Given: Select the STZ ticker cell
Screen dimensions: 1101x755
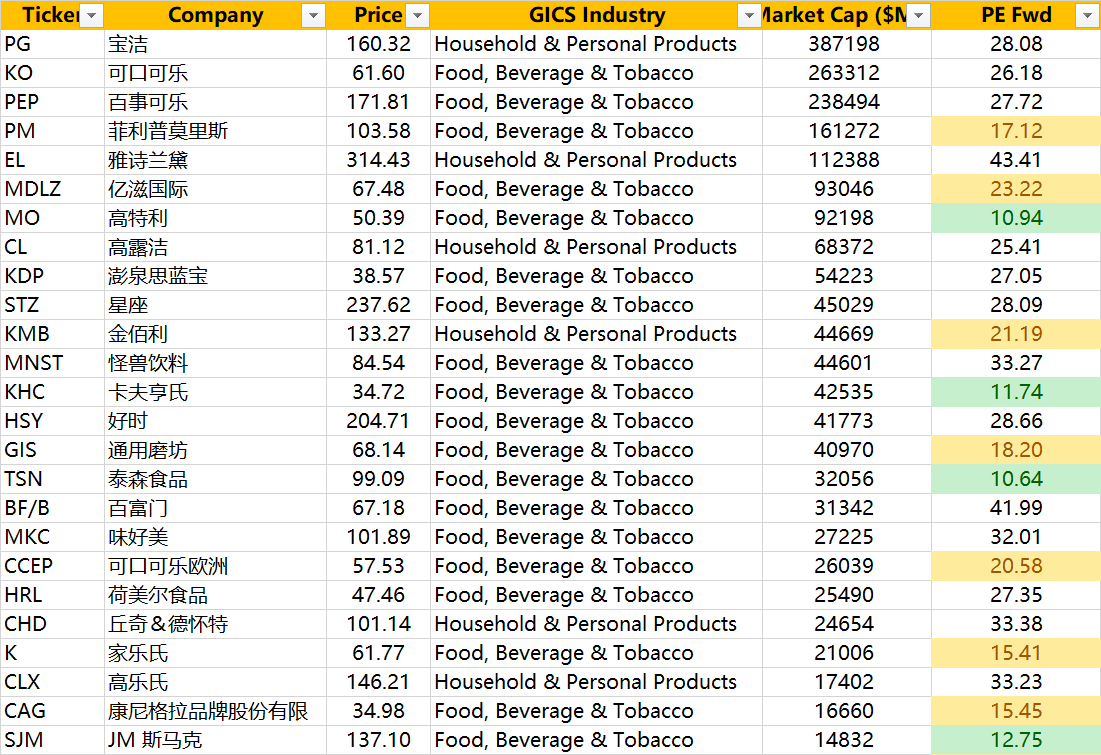Looking at the screenshot, I should (53, 306).
